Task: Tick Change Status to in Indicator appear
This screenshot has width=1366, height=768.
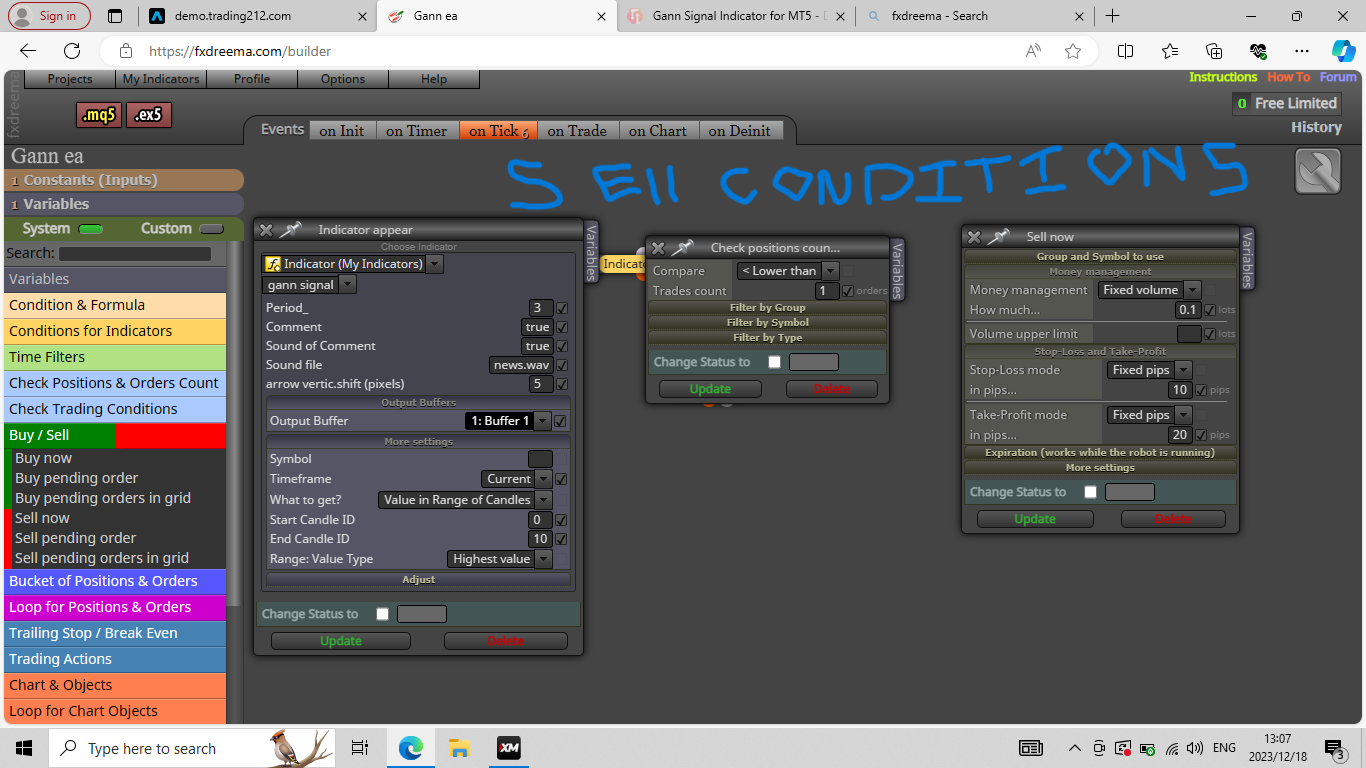Action: [x=382, y=614]
